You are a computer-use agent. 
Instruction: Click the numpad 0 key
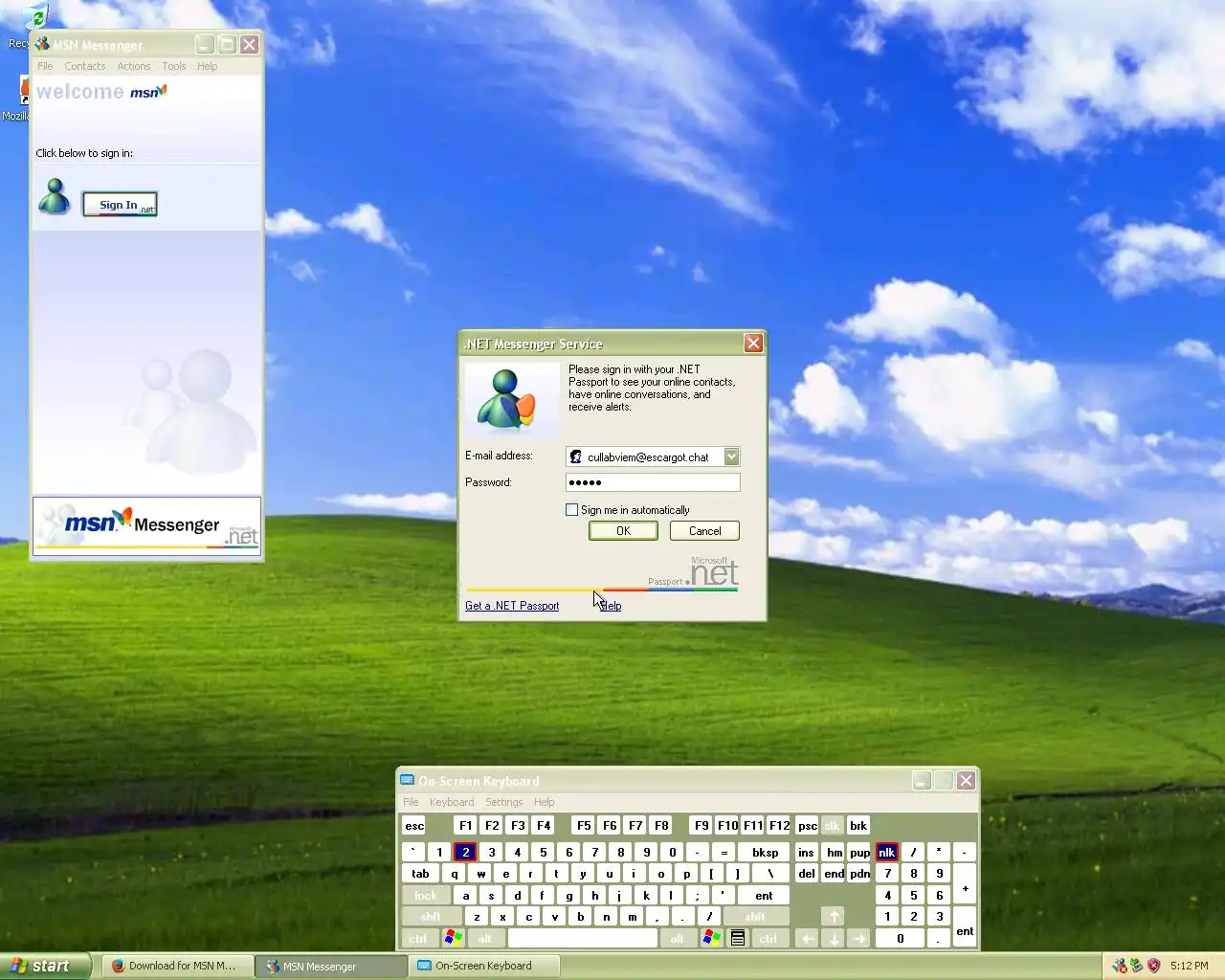click(x=901, y=939)
